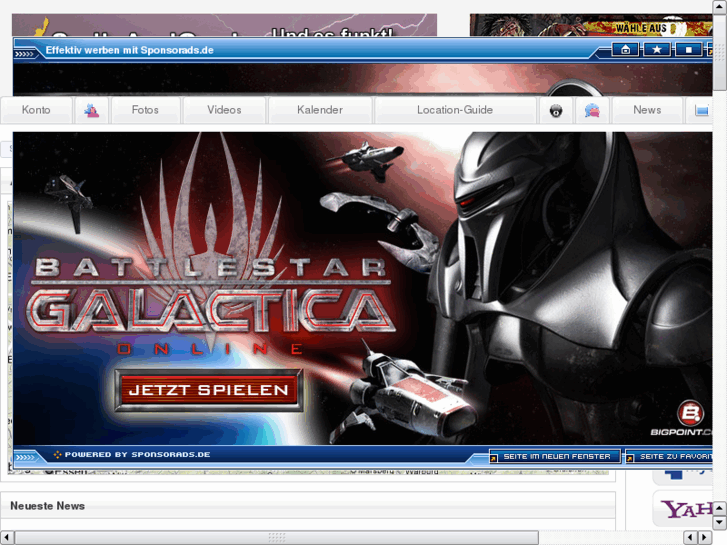The height and width of the screenshot is (545, 727).
Task: Click the Jetzt Spielen button
Action: pos(209,390)
